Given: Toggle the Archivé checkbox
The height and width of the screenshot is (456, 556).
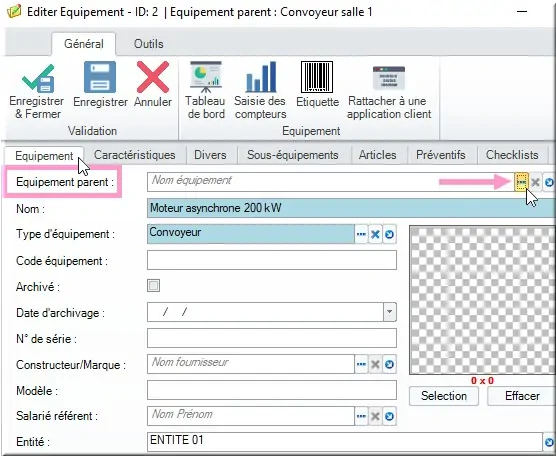Looking at the screenshot, I should tap(154, 285).
